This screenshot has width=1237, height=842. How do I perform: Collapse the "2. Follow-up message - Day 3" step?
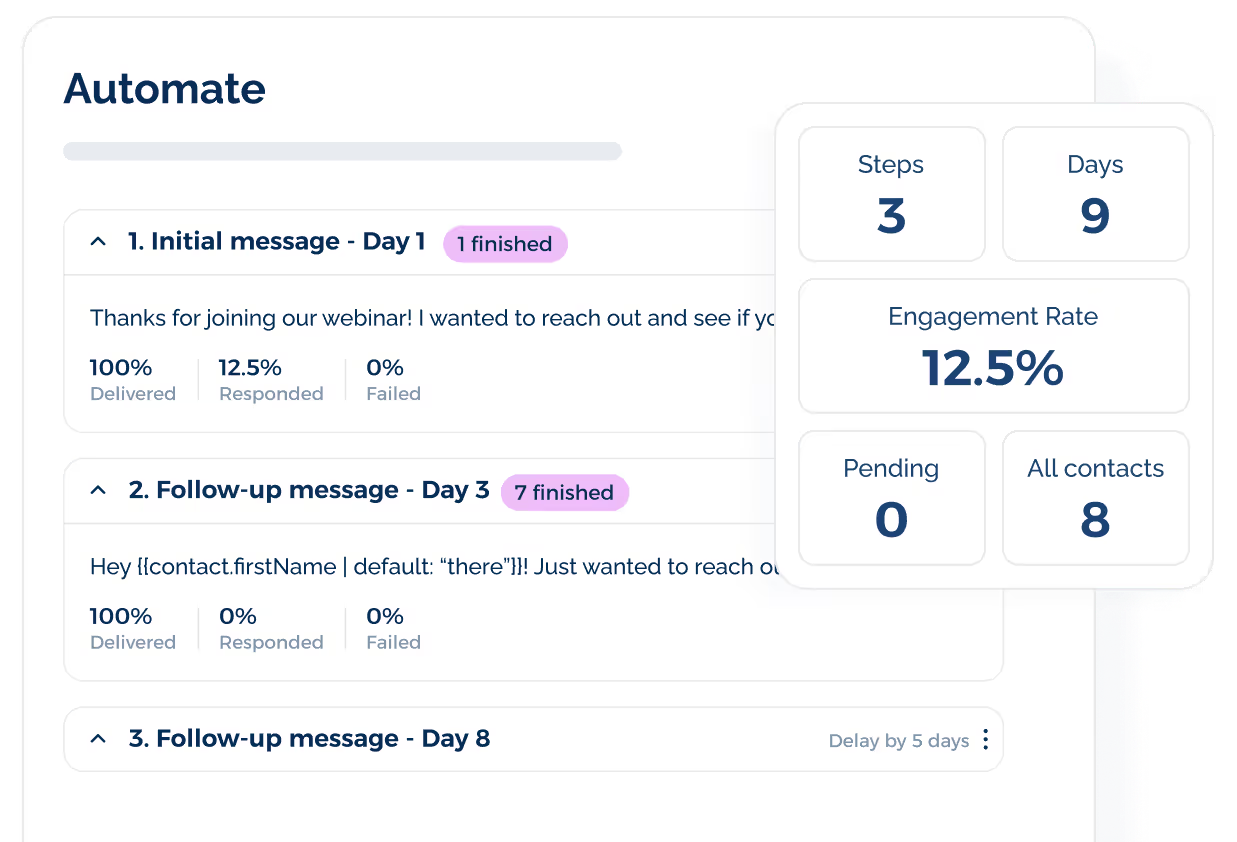click(98, 489)
